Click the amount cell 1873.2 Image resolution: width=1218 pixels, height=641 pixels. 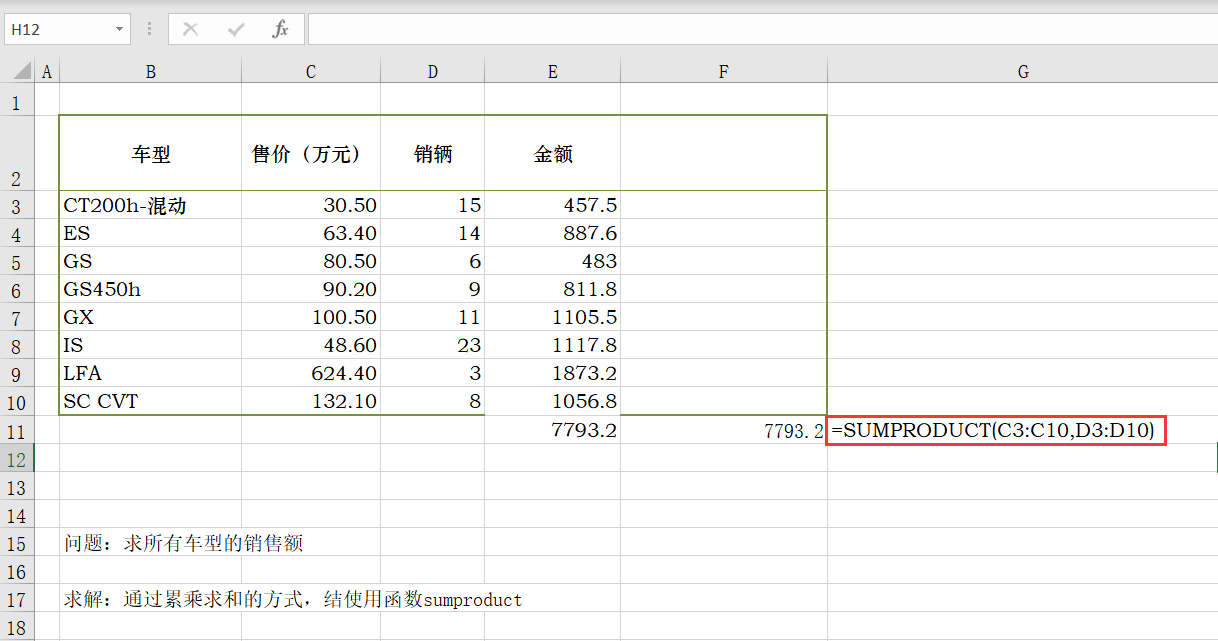point(552,373)
